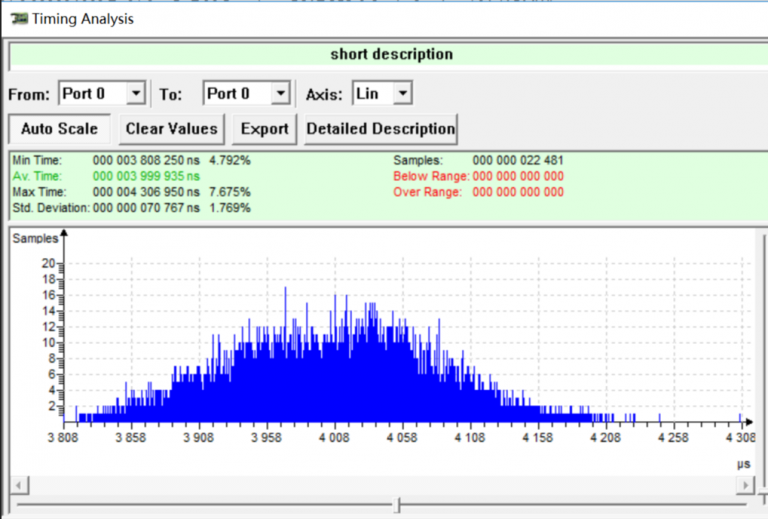Click the Std. Deviation value row
Image resolution: width=768 pixels, height=519 pixels.
tap(170, 208)
